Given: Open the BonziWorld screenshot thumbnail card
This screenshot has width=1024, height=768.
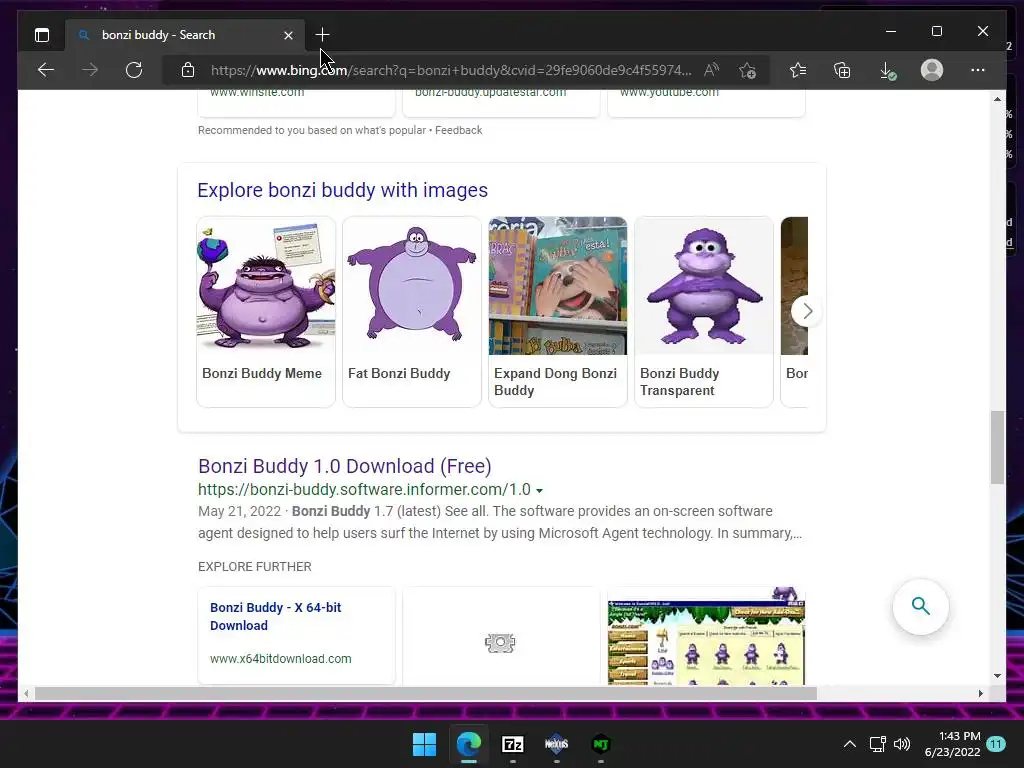Looking at the screenshot, I should tap(706, 636).
